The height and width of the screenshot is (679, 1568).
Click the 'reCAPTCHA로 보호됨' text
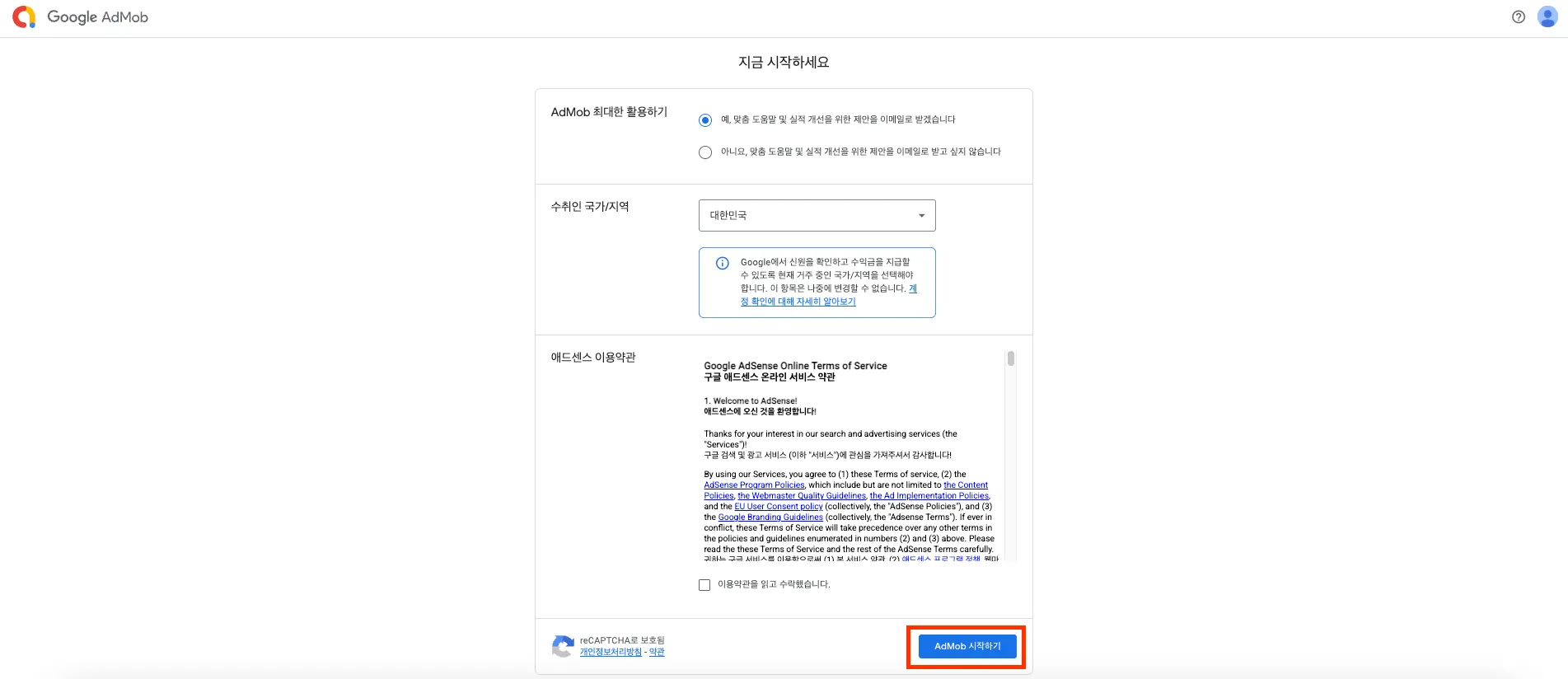point(622,640)
